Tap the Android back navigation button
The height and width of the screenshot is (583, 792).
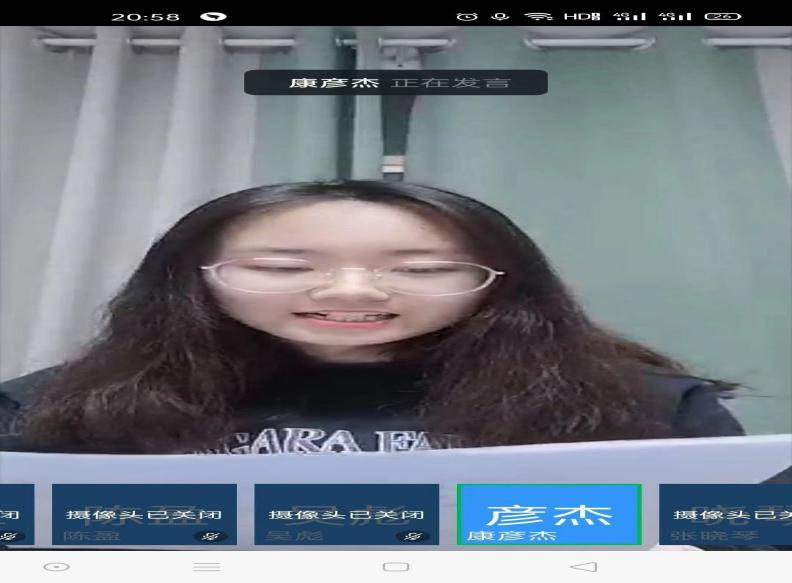pos(585,566)
